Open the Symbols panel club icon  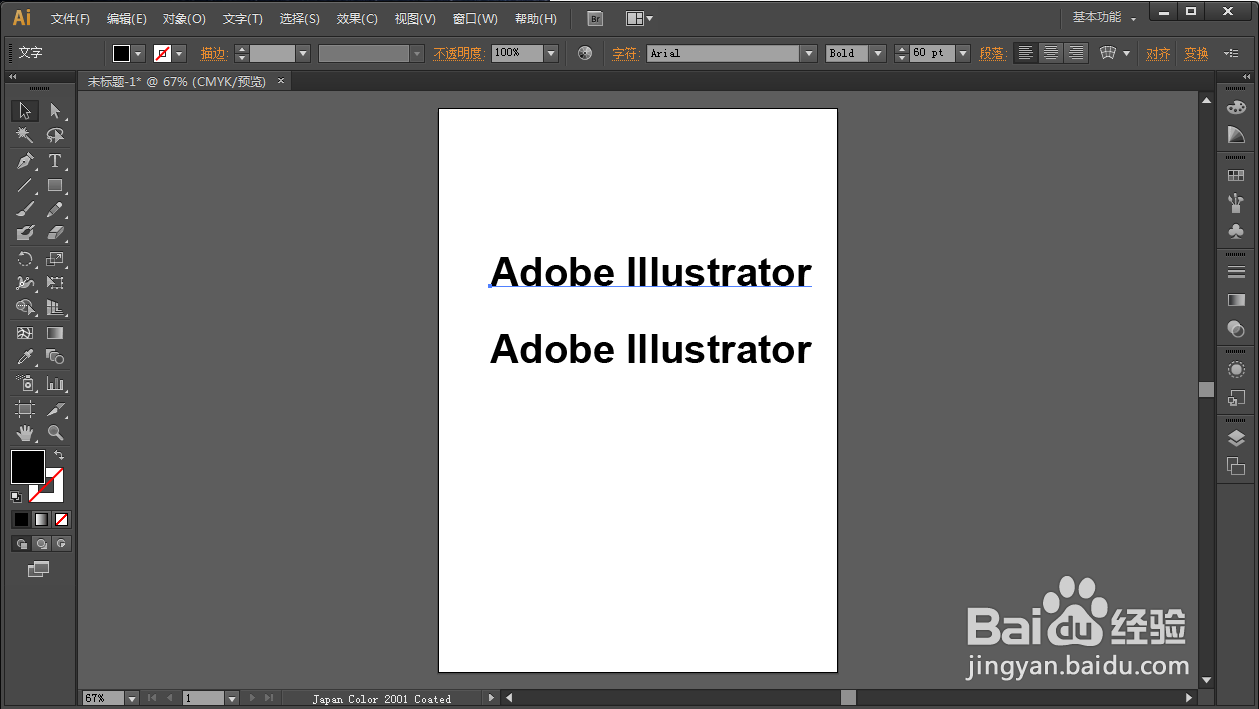(1236, 231)
